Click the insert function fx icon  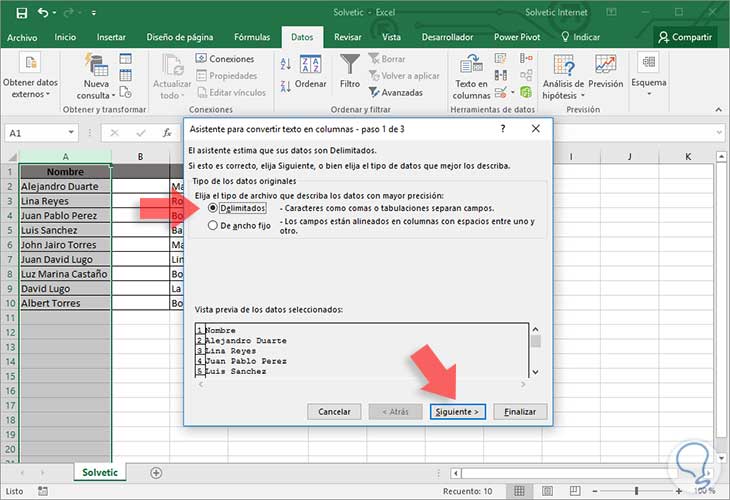tap(167, 133)
